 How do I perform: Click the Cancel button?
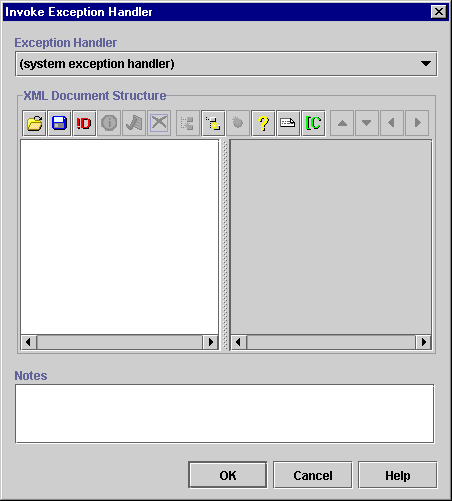point(313,475)
